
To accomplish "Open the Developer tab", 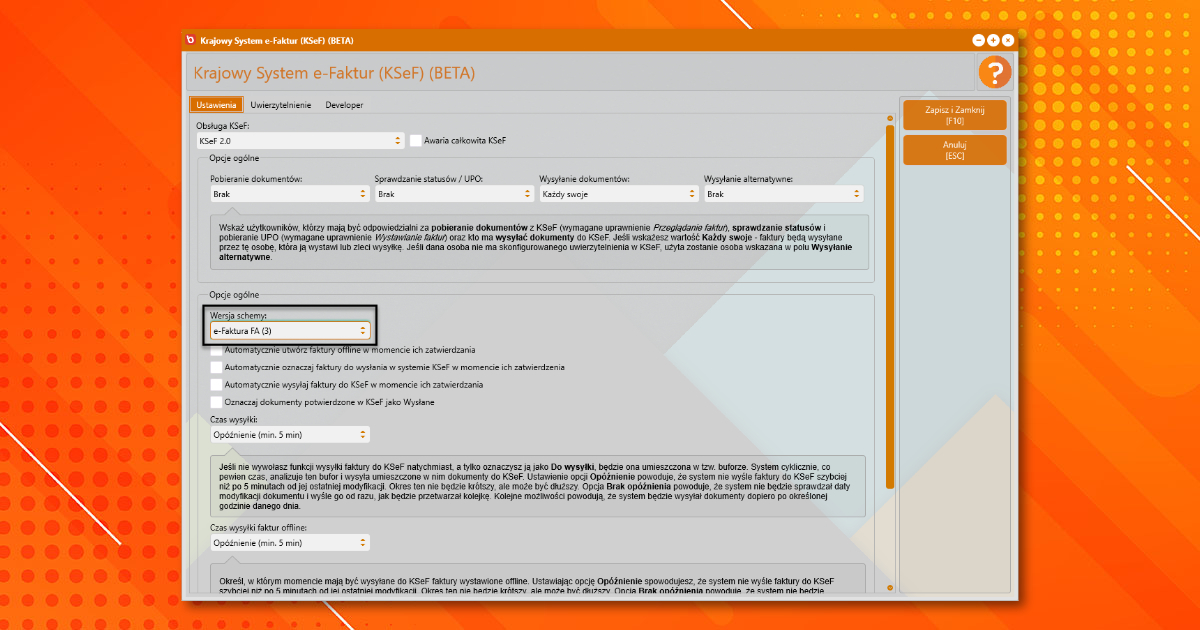I will coord(344,105).
